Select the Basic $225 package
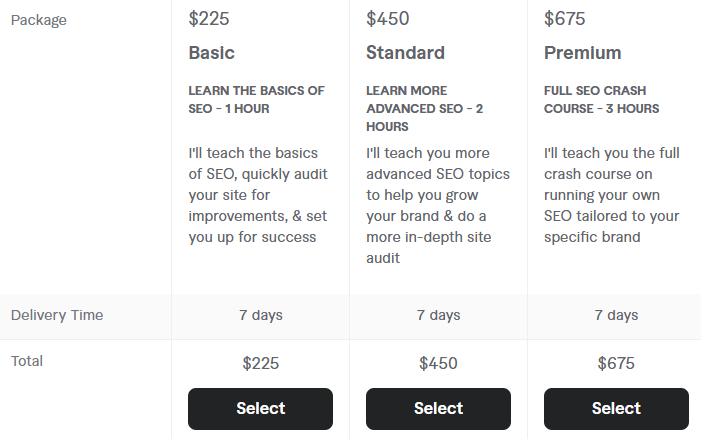The width and height of the screenshot is (701, 439). coord(260,409)
